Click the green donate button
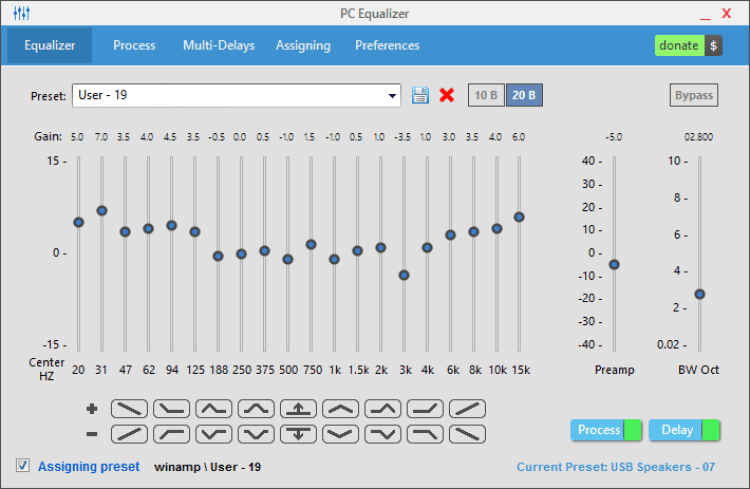This screenshot has width=750, height=489. click(679, 46)
